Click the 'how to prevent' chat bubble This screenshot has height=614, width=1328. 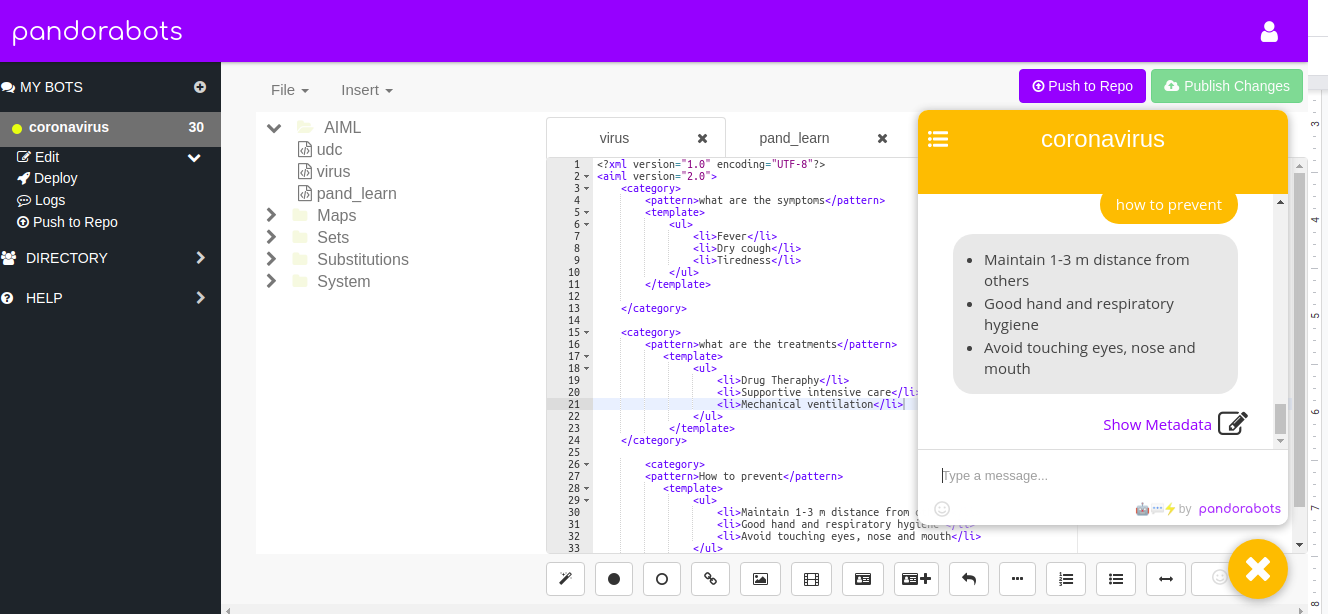click(1168, 205)
